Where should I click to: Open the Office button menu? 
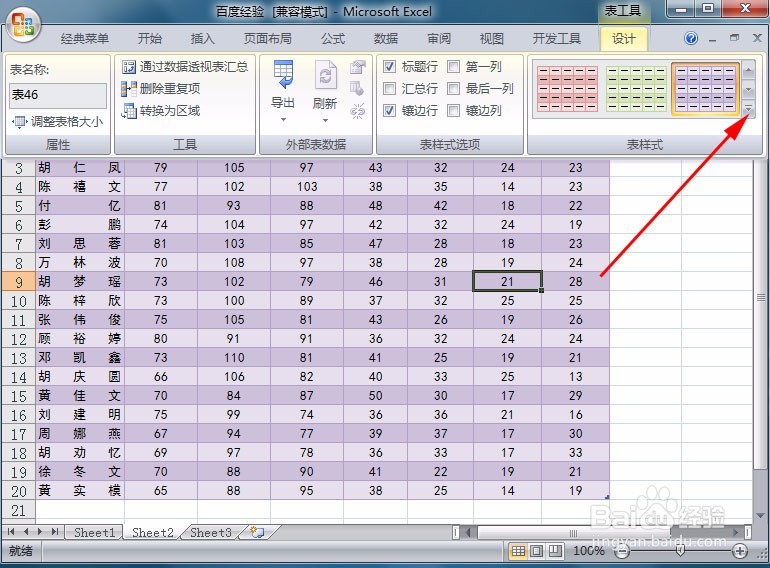(x=24, y=25)
